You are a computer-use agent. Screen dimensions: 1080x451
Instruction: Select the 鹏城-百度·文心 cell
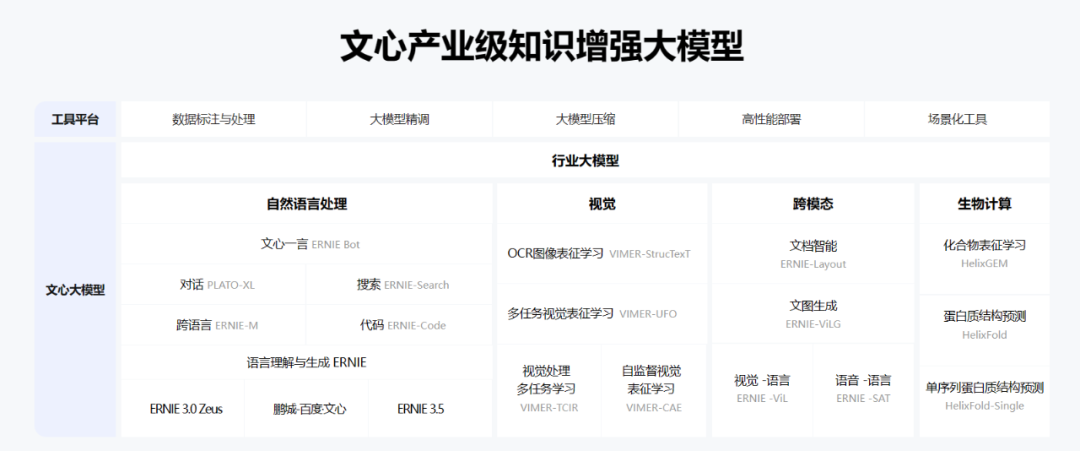(306, 409)
